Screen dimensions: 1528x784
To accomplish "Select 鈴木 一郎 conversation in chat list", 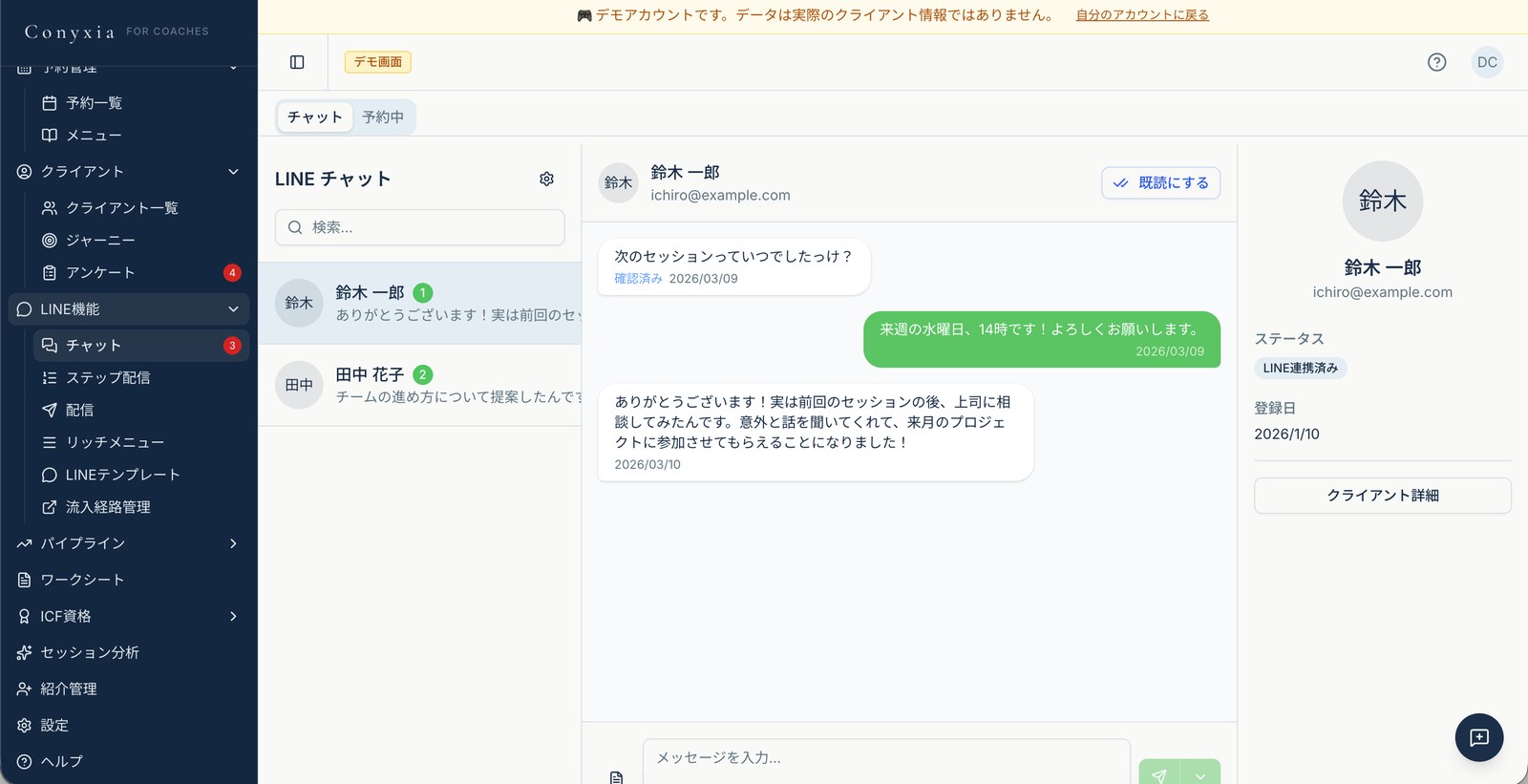I will coord(419,303).
